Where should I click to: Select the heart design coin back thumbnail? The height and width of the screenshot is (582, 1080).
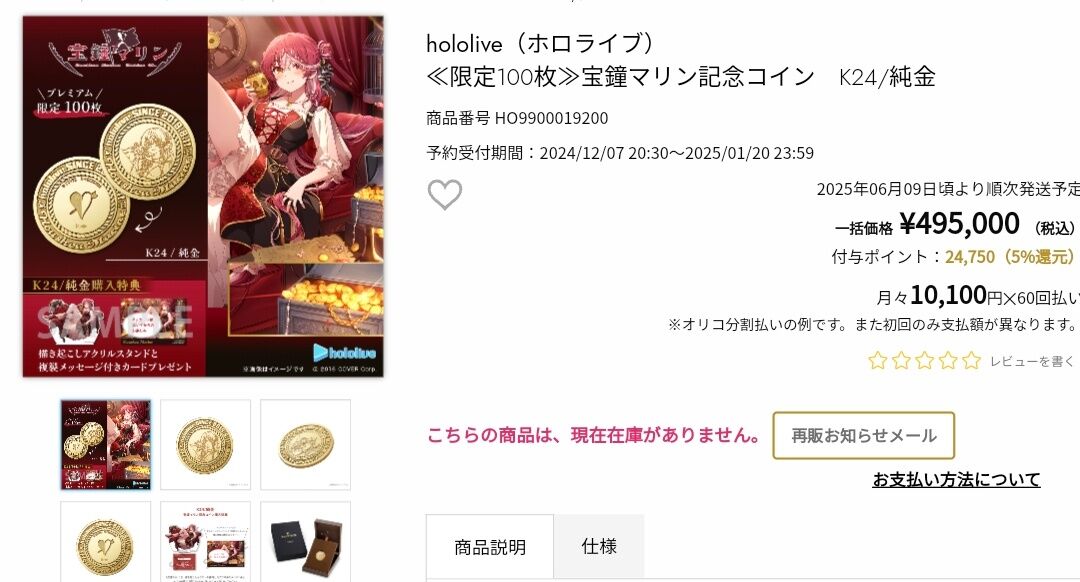tap(105, 542)
